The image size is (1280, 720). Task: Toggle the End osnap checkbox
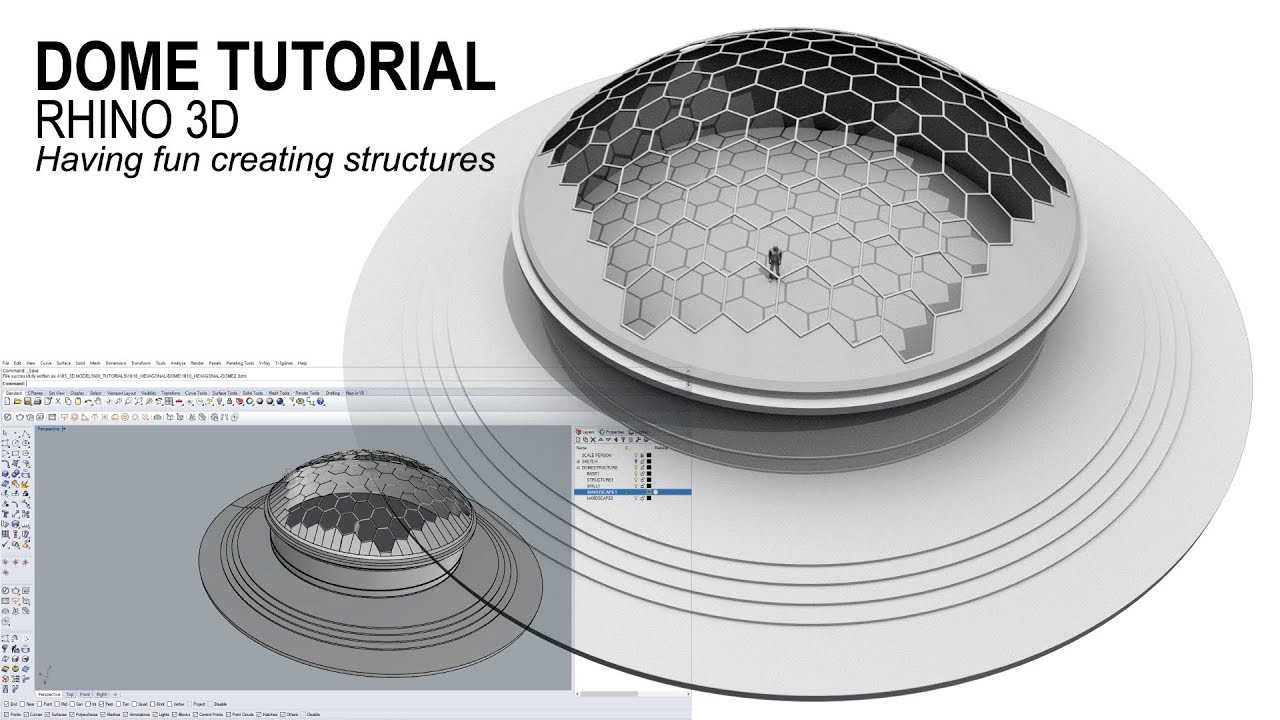pyautogui.click(x=6, y=704)
